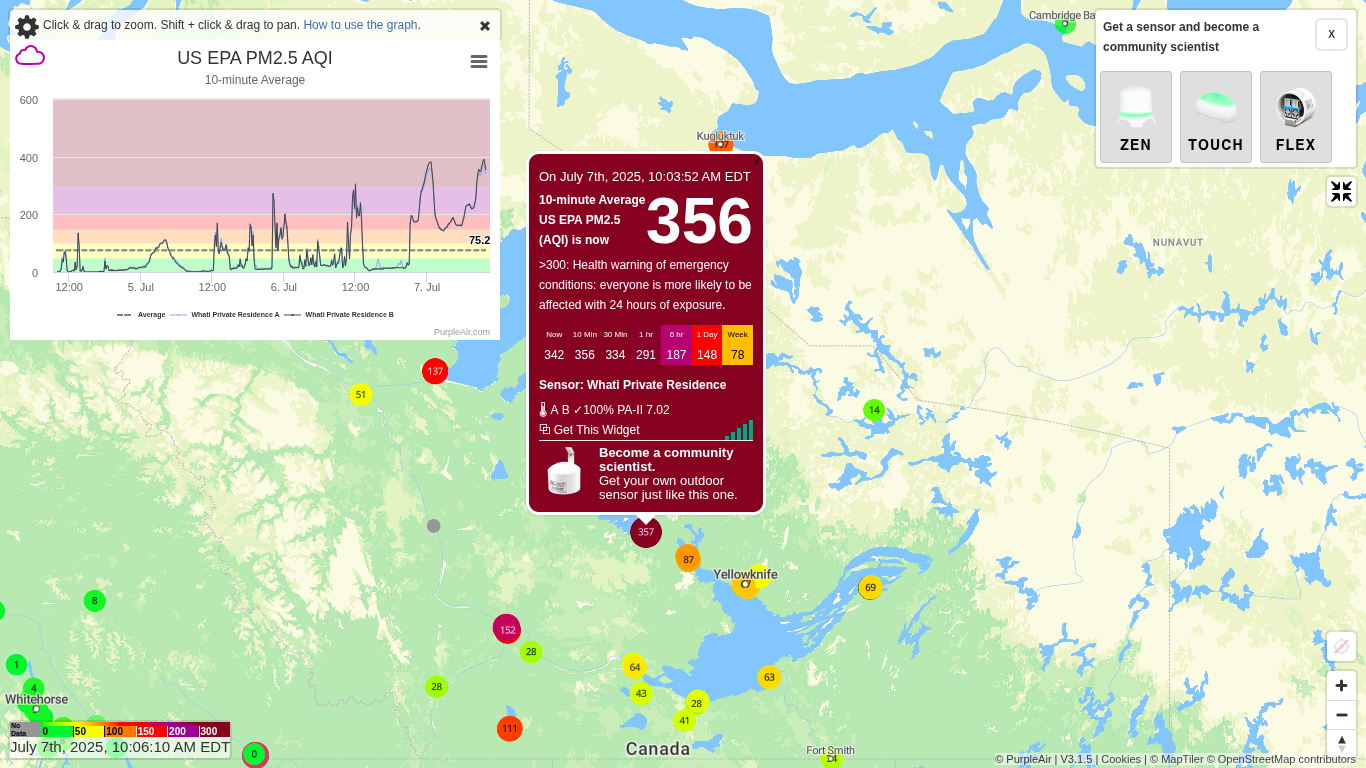The image size is (1366, 768).
Task: Click the yellow '50' legend swatch
Action: click(89, 730)
